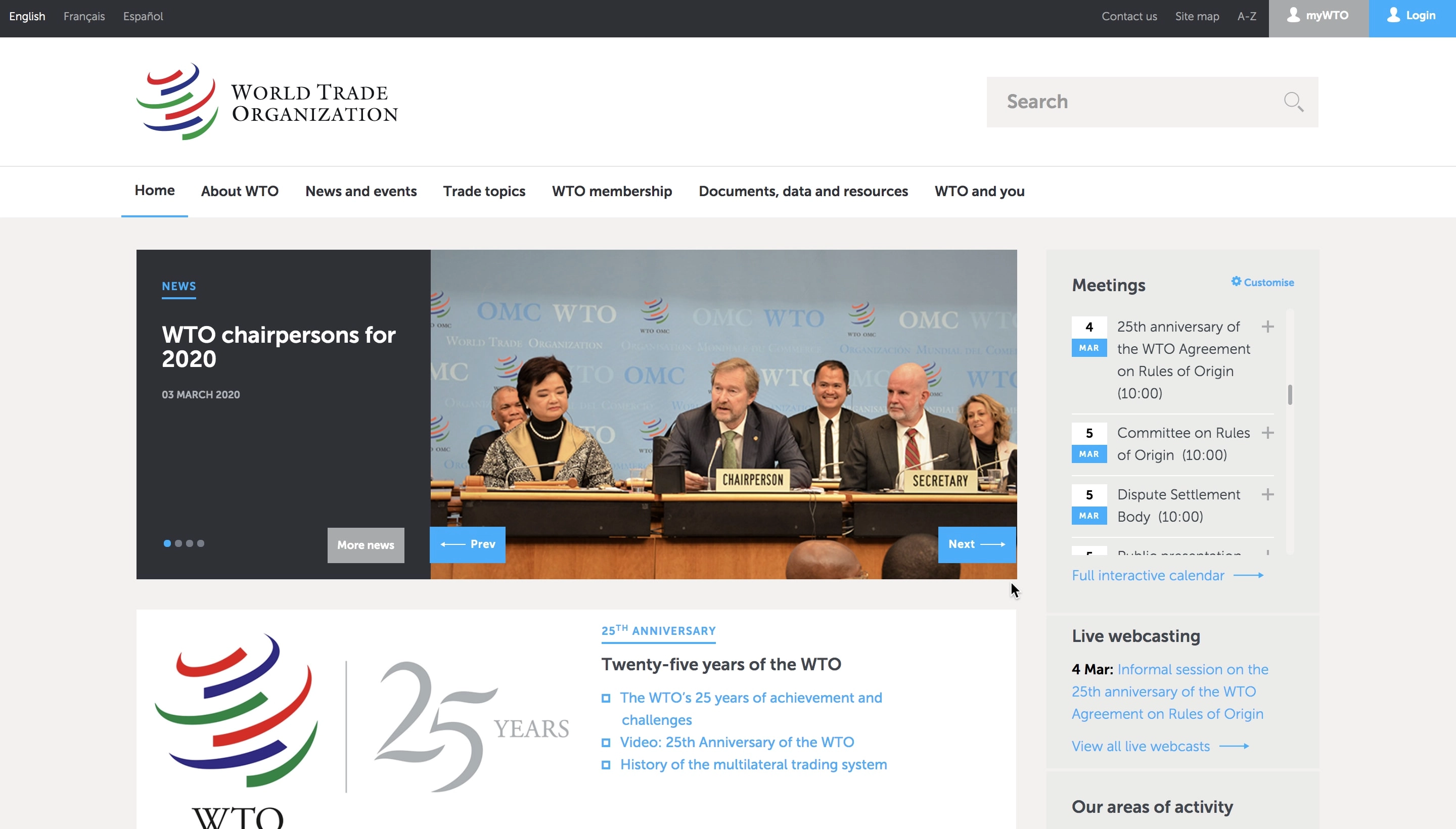Switch language to Français
The width and height of the screenshot is (1456, 829).
click(x=84, y=17)
